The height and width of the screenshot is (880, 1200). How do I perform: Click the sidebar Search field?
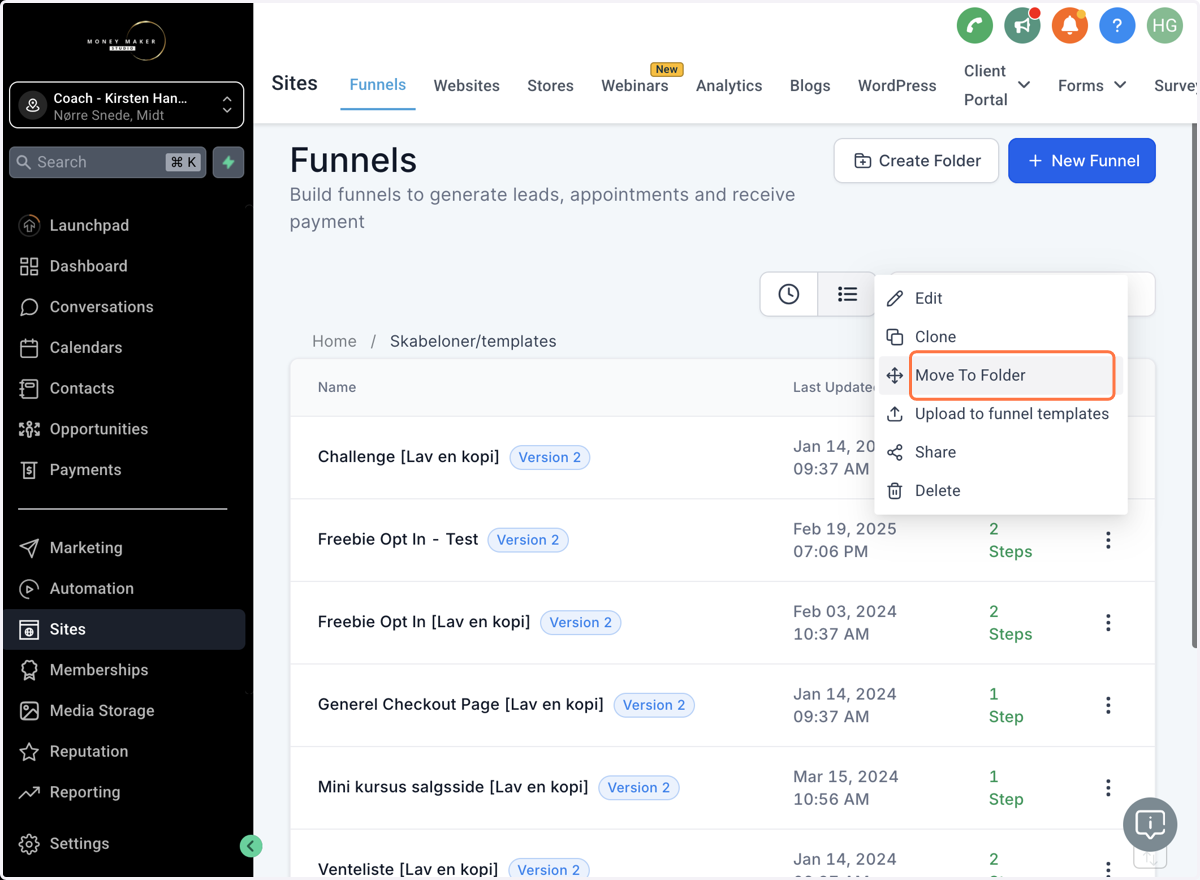(108, 162)
